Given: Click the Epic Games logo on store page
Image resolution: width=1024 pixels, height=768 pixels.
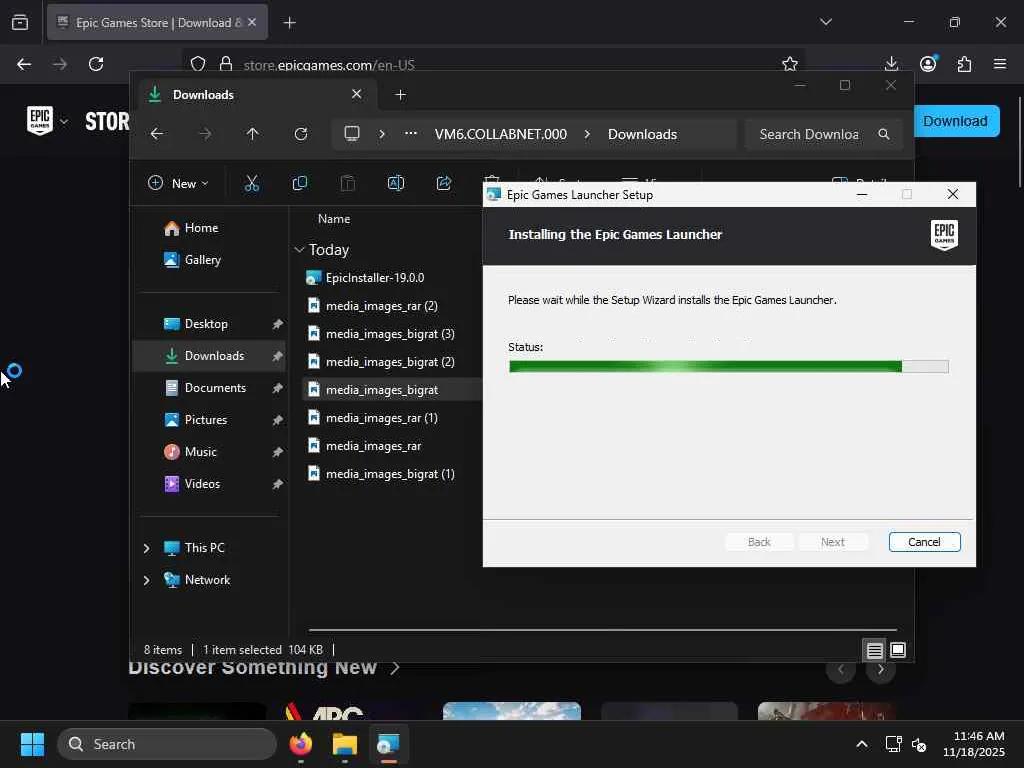Looking at the screenshot, I should (x=40, y=121).
